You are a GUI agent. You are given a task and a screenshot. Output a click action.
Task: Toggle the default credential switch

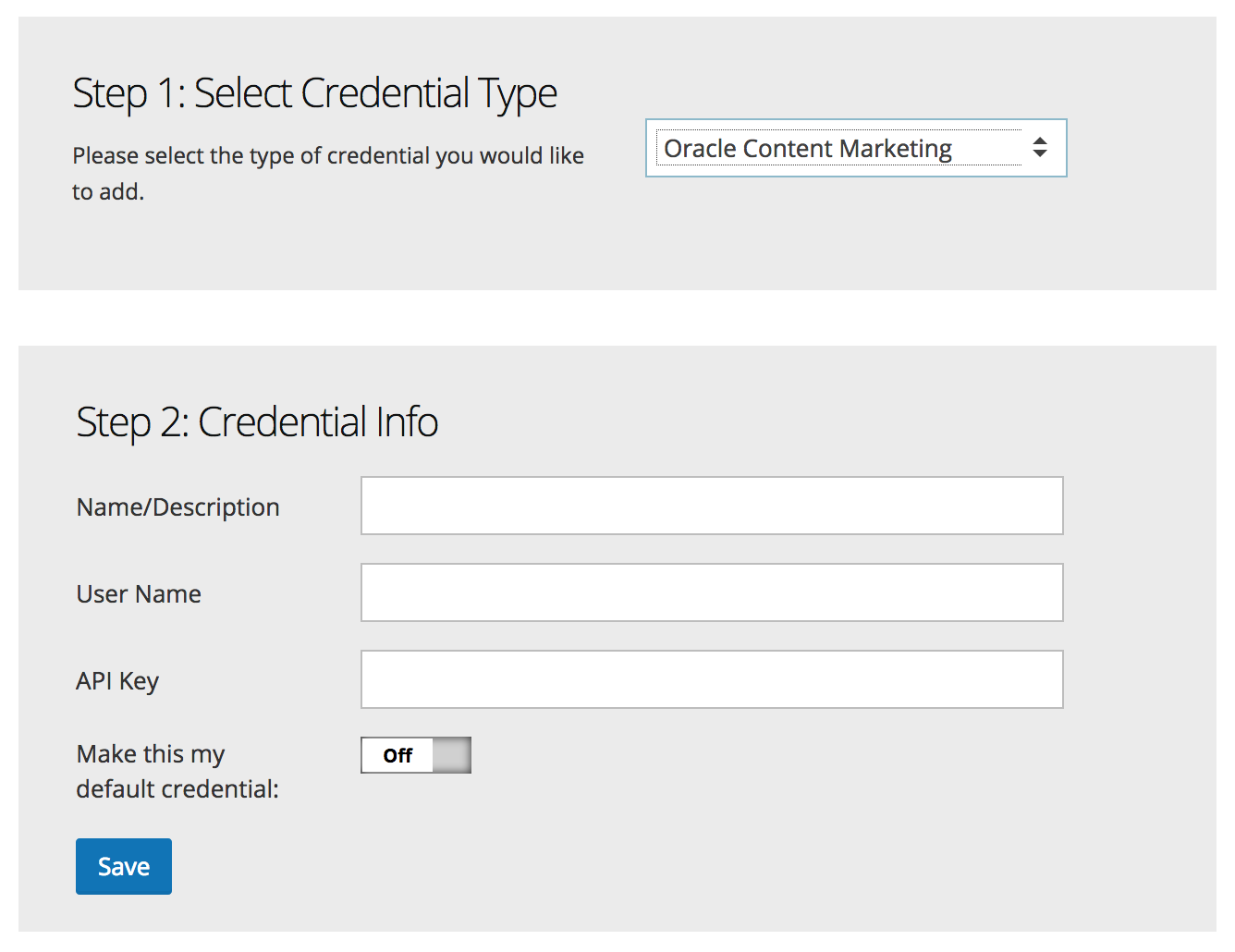pyautogui.click(x=416, y=755)
